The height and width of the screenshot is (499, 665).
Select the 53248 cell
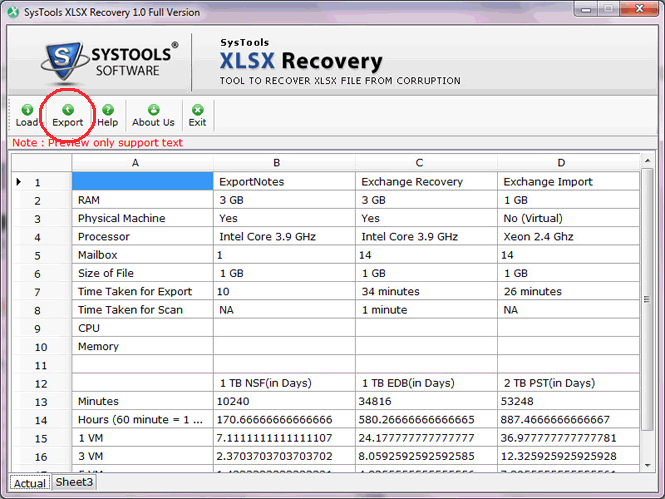pyautogui.click(x=569, y=401)
